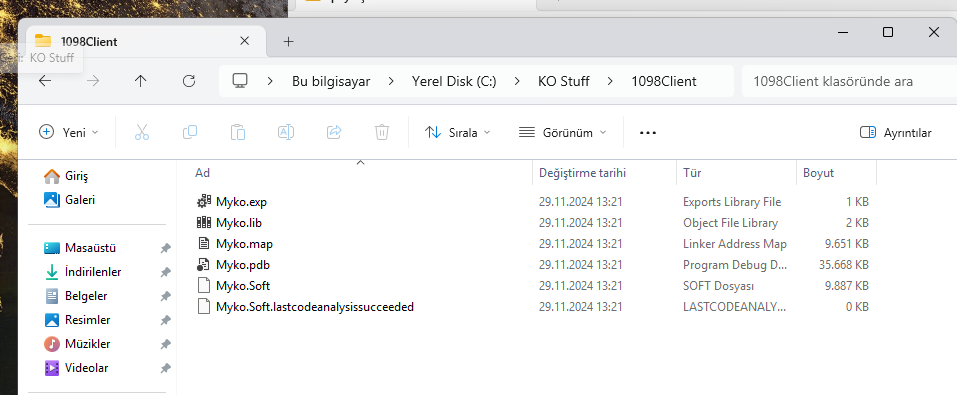The width and height of the screenshot is (957, 395).
Task: Click the Myko.pdb file icon
Action: click(203, 265)
